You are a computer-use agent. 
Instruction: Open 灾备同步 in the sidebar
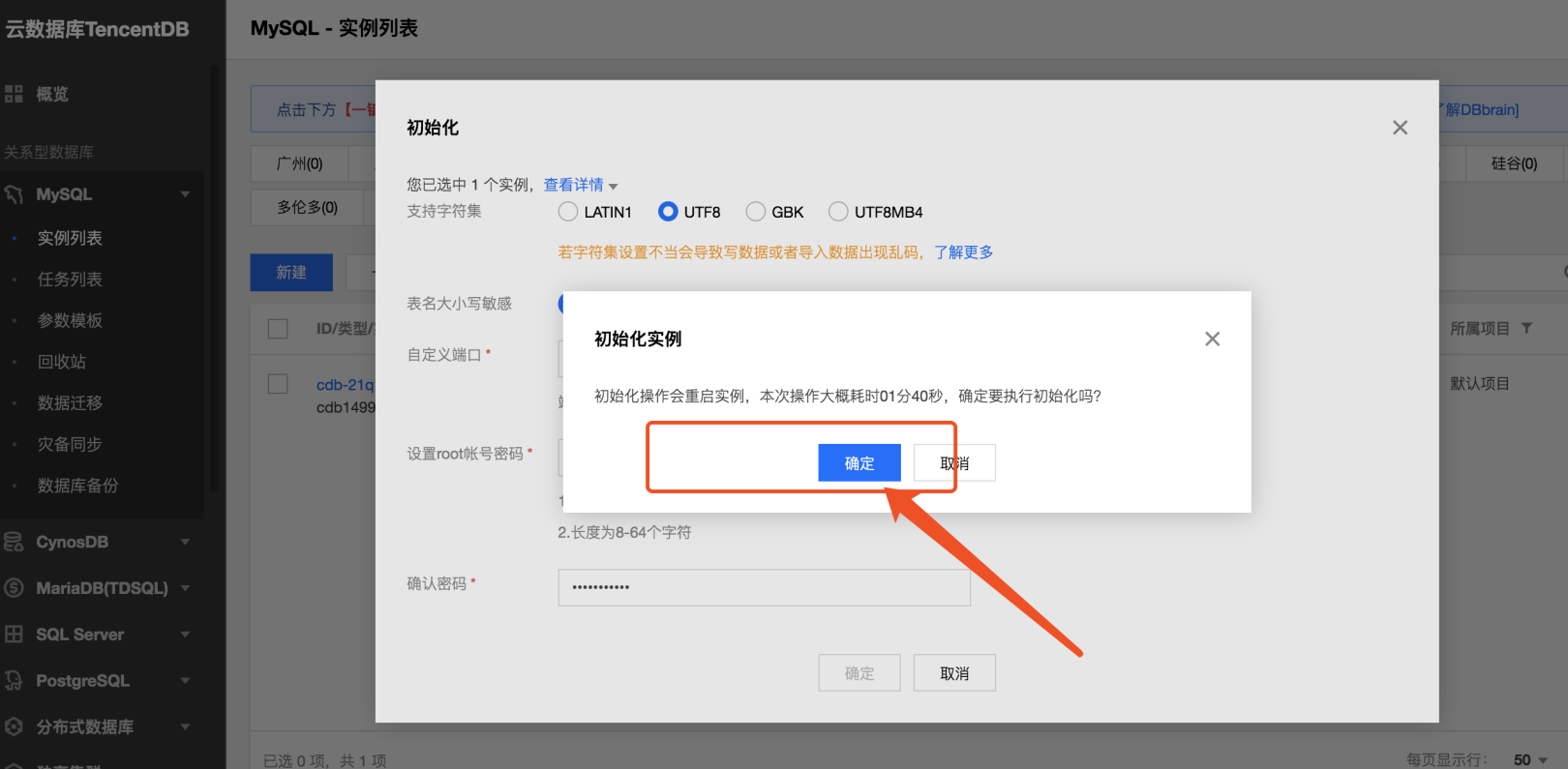pos(70,444)
